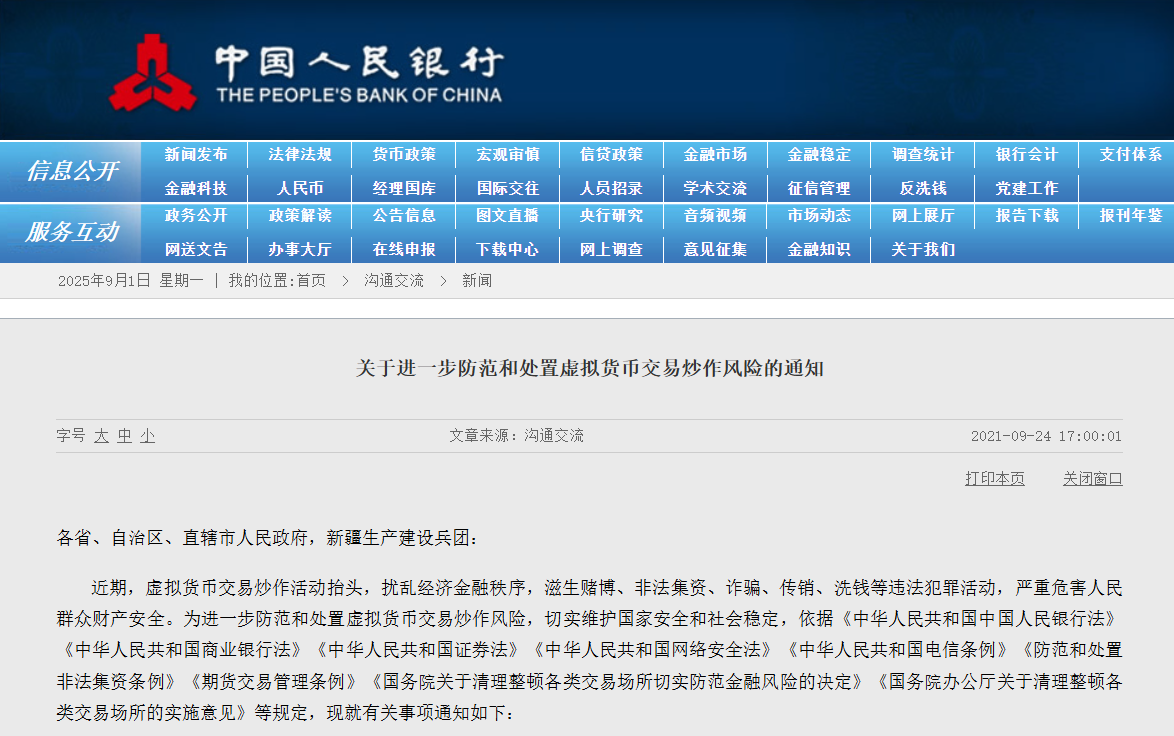Go to 货币政策 section
Viewport: 1174px width, 736px height.
(x=404, y=155)
